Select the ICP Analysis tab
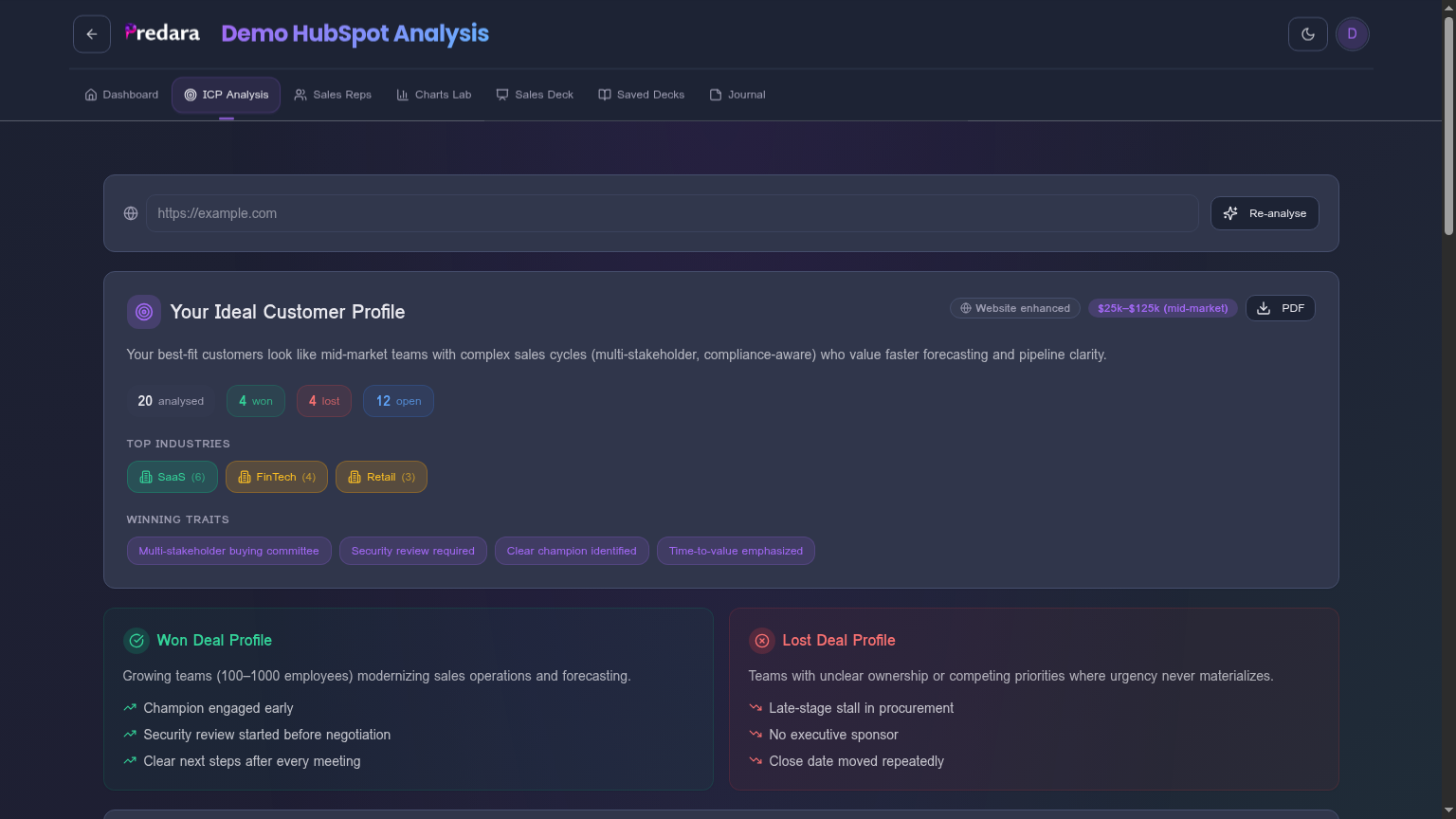The image size is (1456, 819). pyautogui.click(x=226, y=95)
